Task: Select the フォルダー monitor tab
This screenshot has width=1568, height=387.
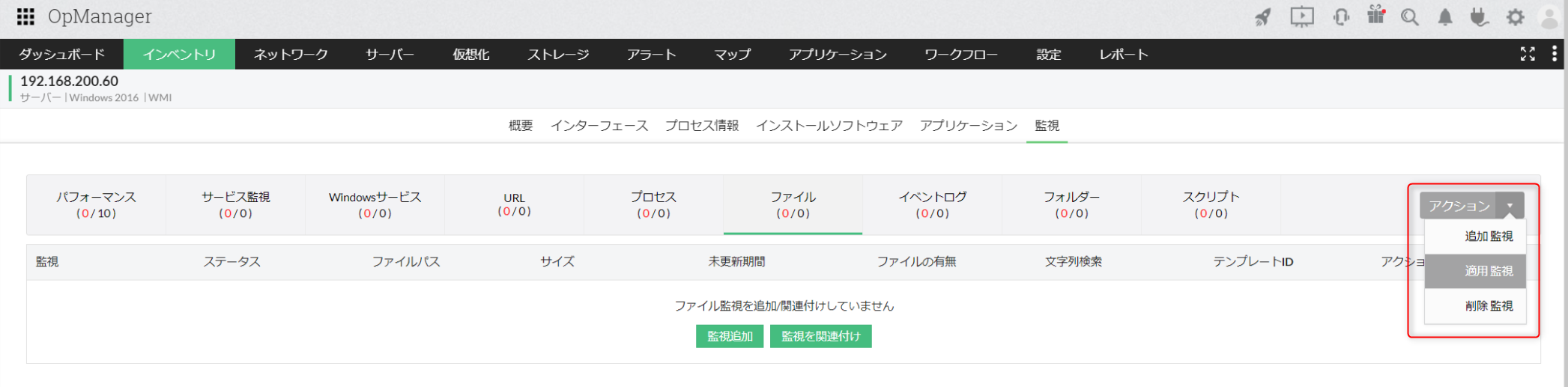Action: click(x=1071, y=204)
